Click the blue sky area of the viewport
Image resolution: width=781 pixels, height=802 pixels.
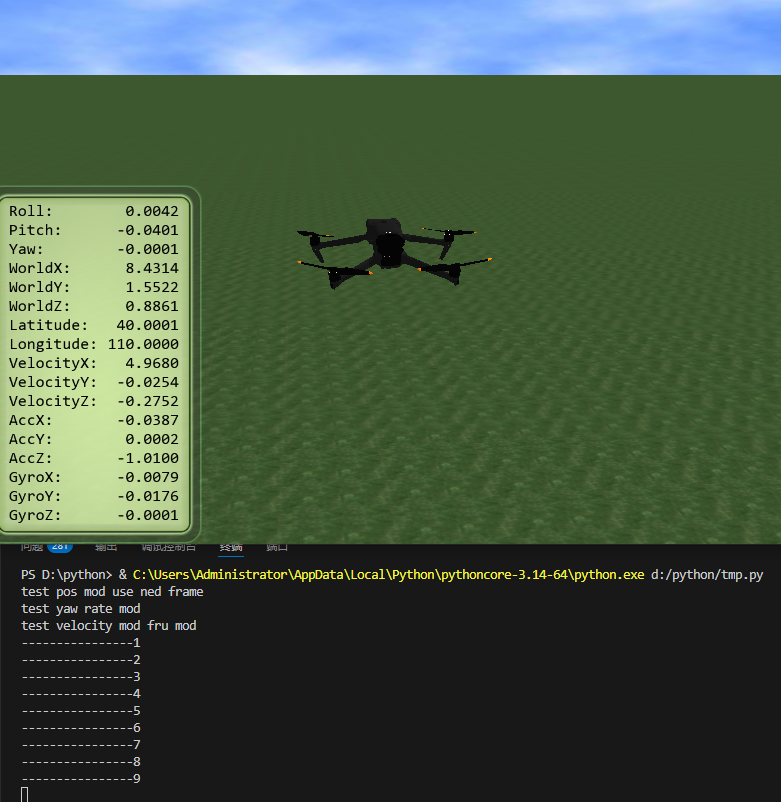(390, 36)
